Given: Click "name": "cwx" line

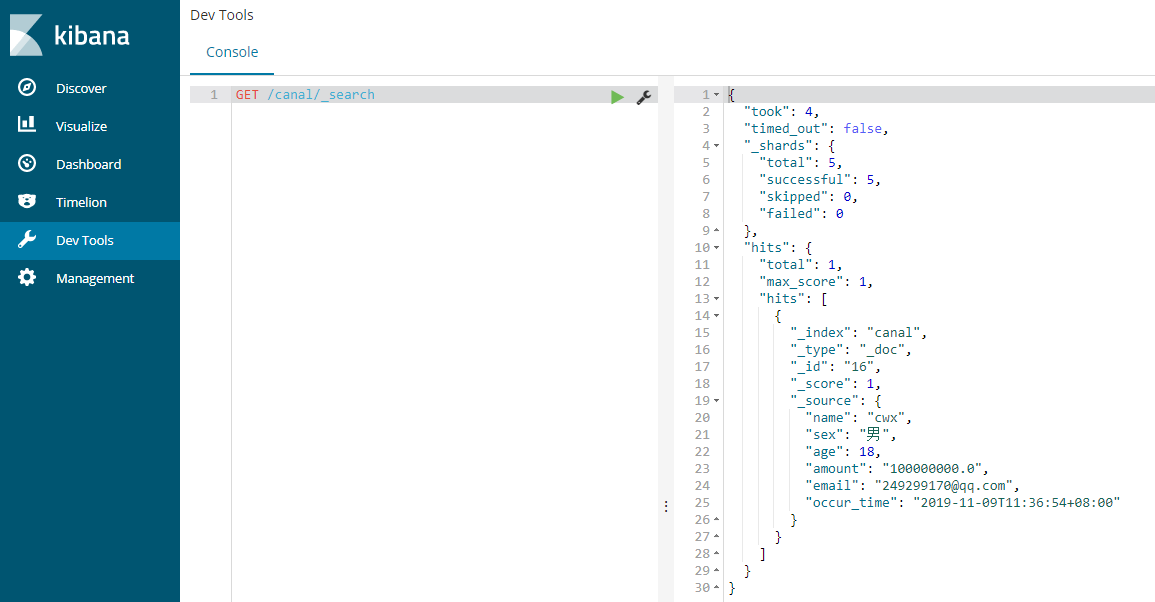Looking at the screenshot, I should (x=858, y=418).
